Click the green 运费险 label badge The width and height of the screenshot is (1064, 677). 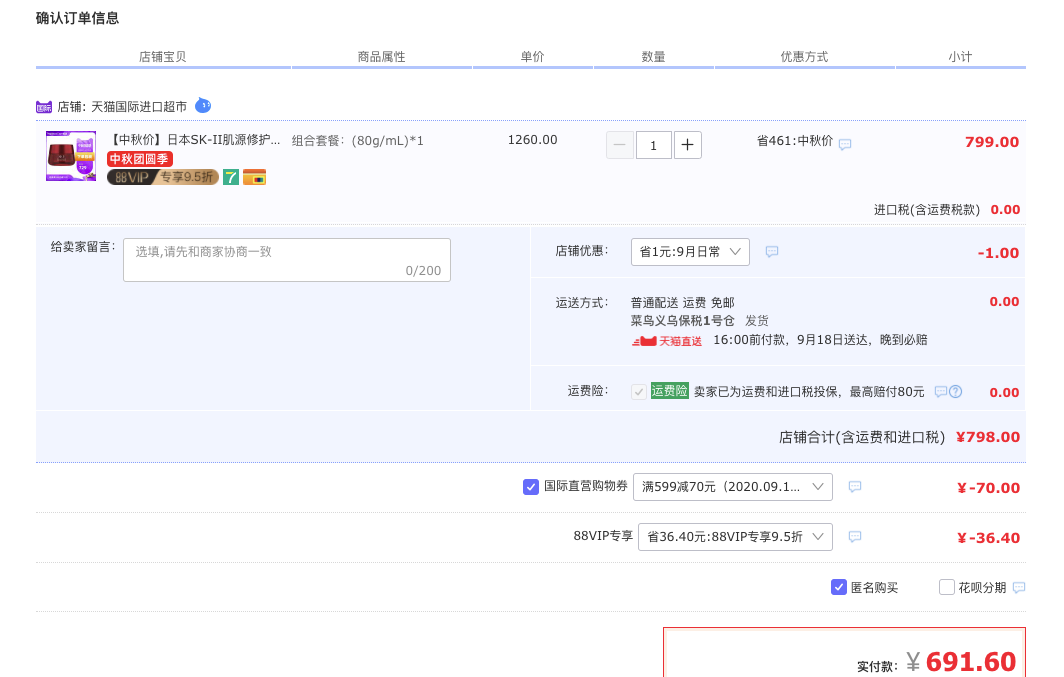tap(670, 391)
